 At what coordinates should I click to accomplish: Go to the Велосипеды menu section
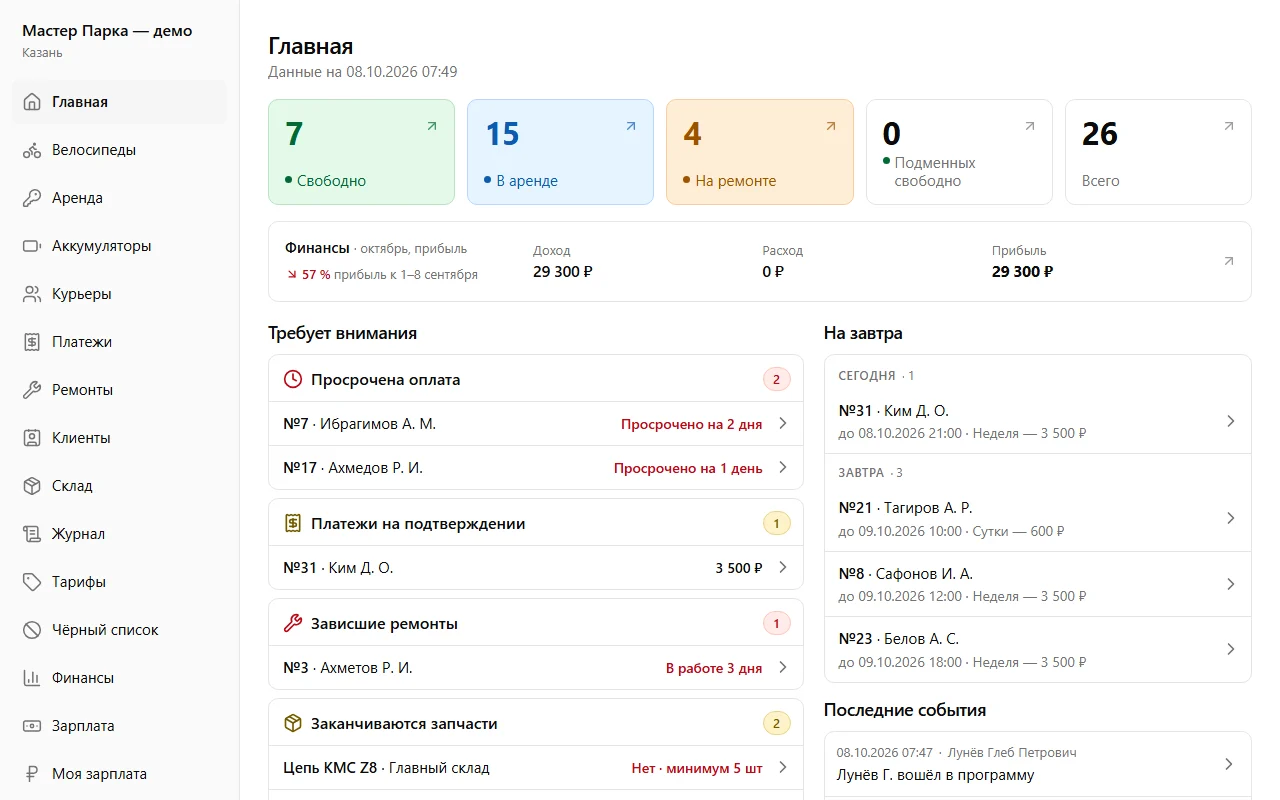(x=120, y=150)
